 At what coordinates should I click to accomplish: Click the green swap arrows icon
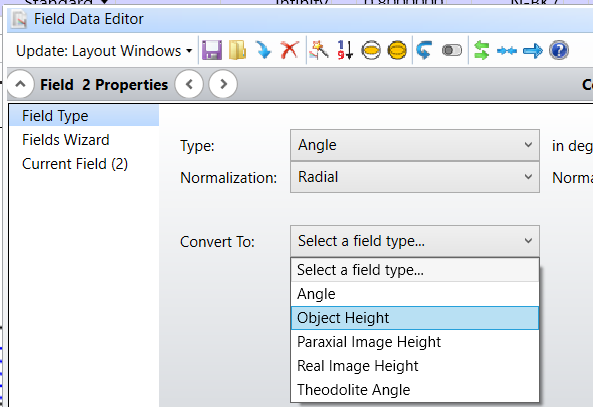click(x=481, y=50)
